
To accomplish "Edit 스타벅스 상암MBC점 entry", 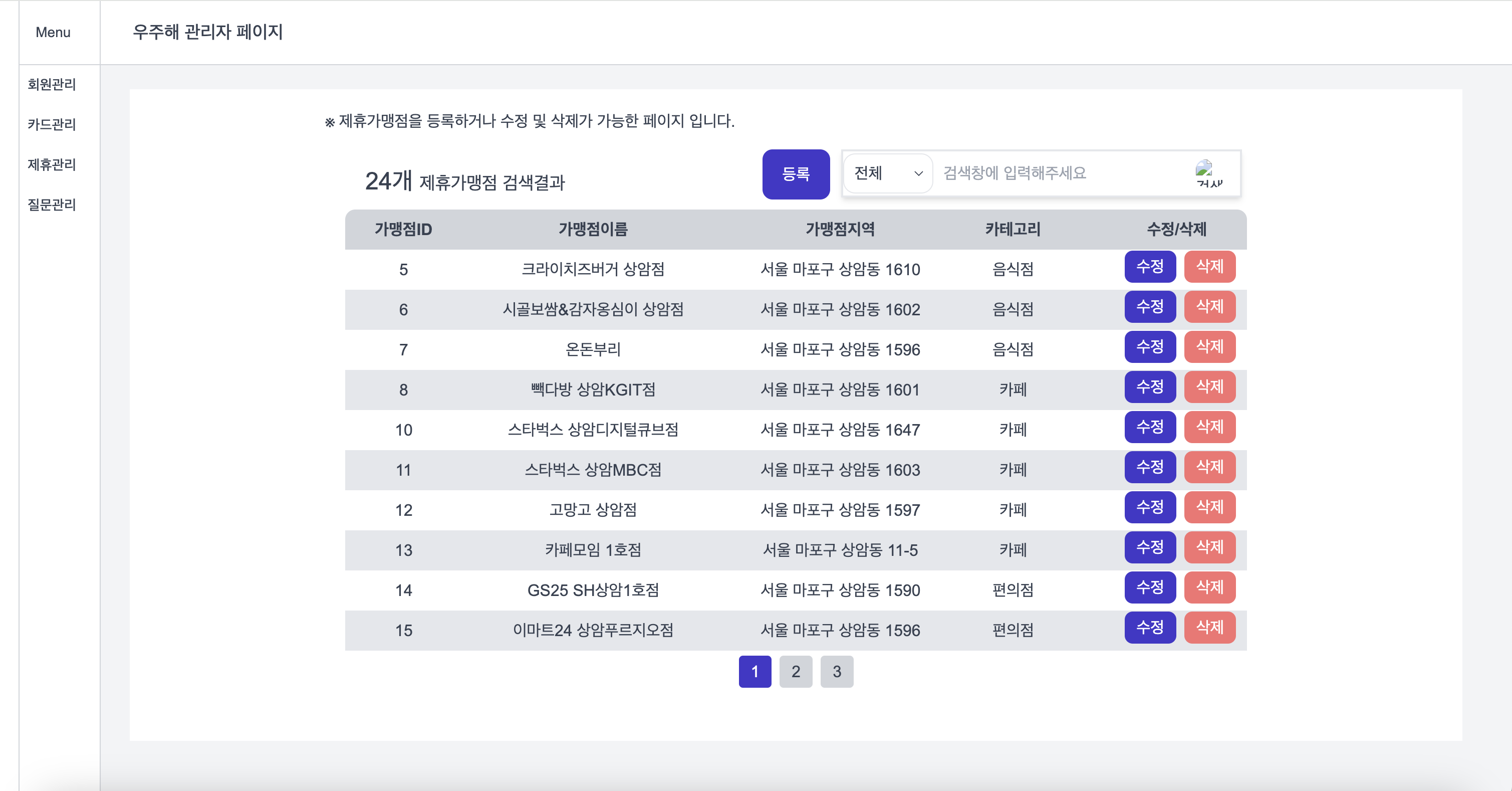I will [1149, 467].
